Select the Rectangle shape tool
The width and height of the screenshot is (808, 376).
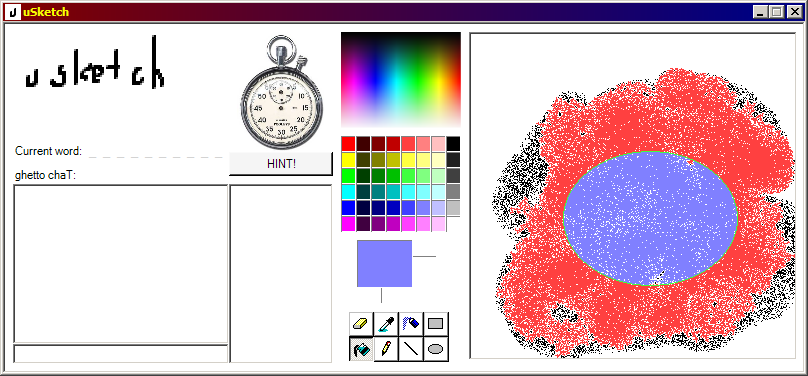[435, 324]
